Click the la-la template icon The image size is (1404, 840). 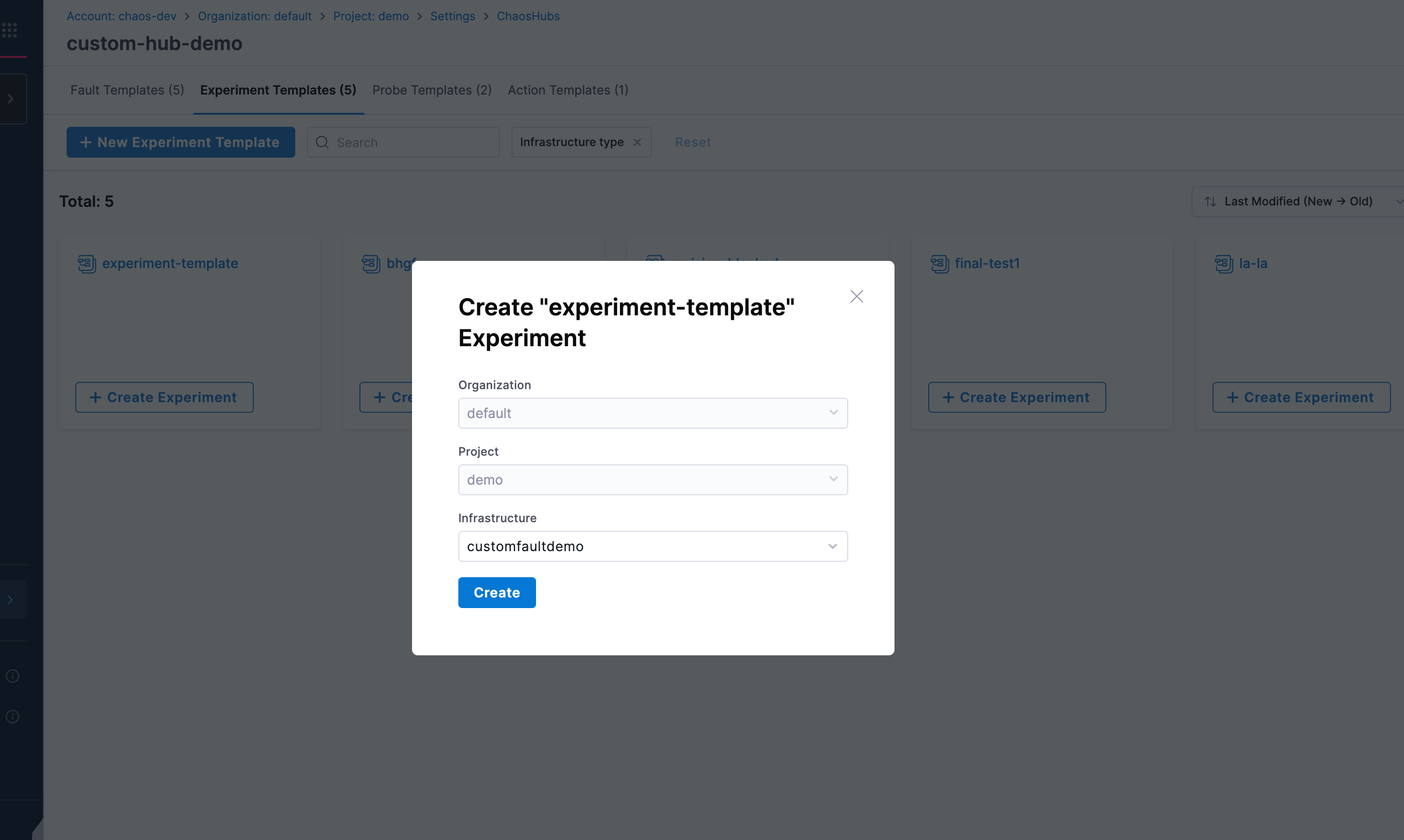click(x=1223, y=263)
